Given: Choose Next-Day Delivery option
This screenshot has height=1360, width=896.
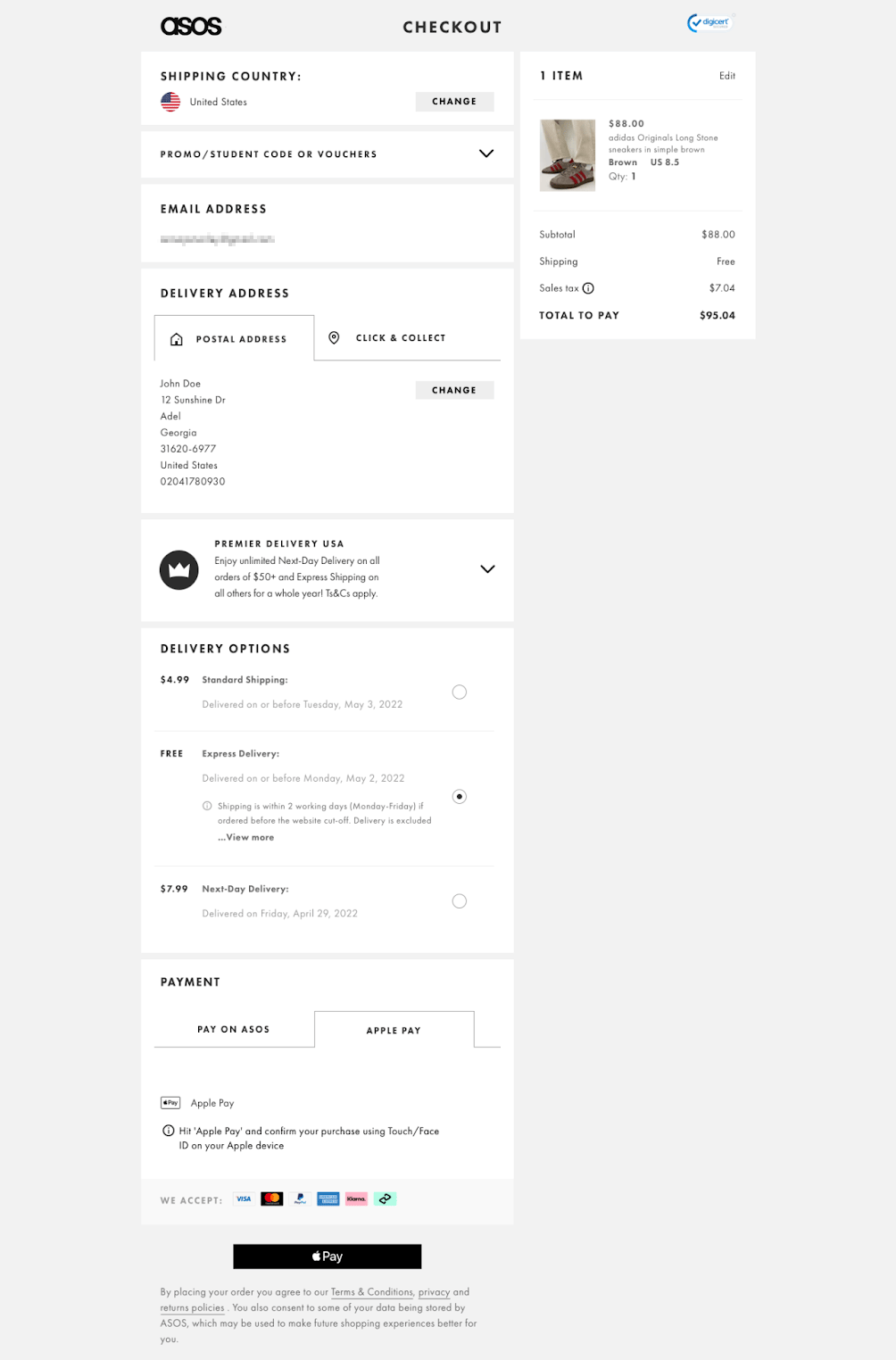Looking at the screenshot, I should coord(459,901).
